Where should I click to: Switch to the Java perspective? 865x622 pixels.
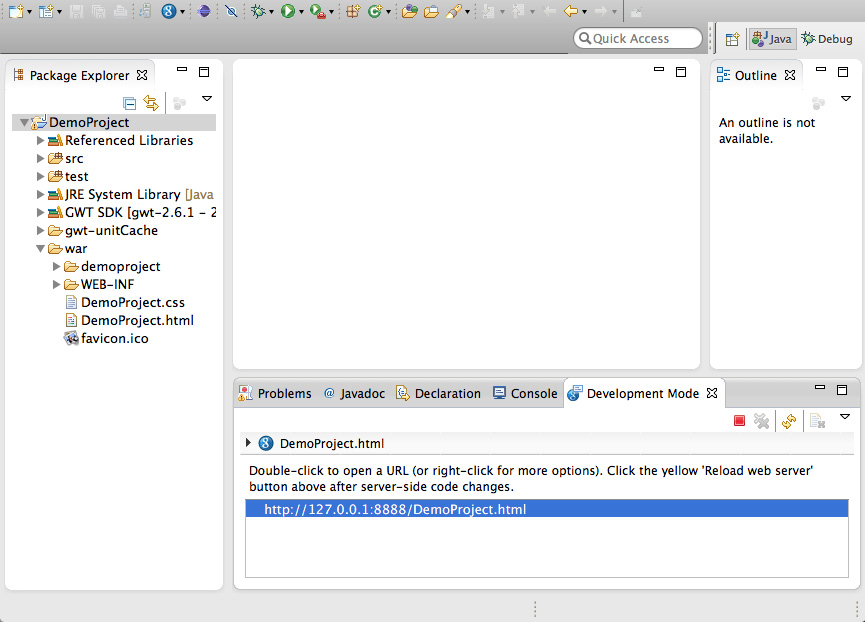pyautogui.click(x=772, y=39)
